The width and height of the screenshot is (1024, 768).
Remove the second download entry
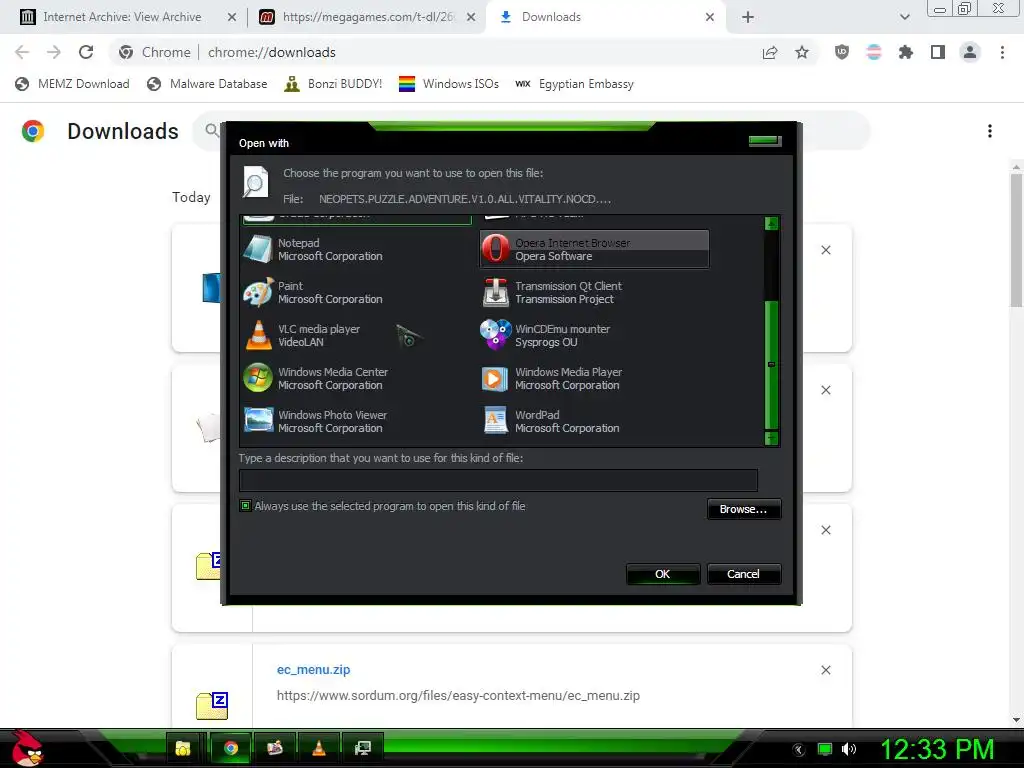pos(826,390)
